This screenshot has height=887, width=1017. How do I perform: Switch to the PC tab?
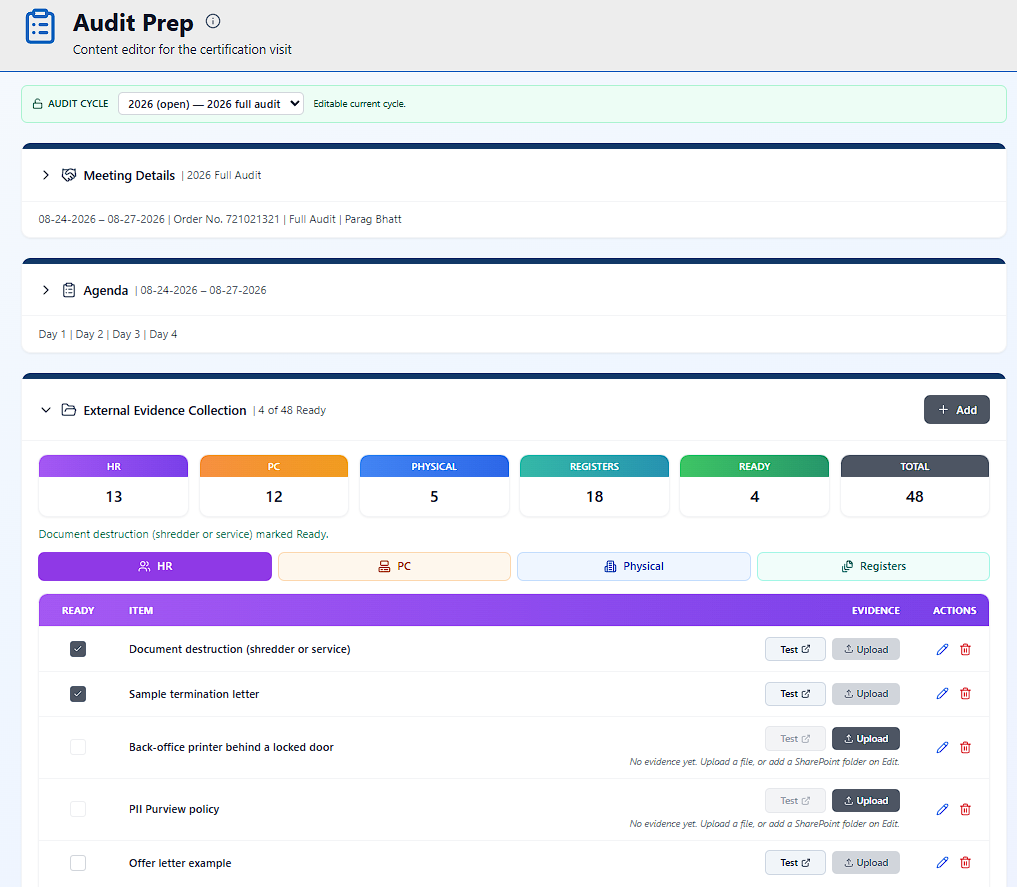[x=394, y=566]
